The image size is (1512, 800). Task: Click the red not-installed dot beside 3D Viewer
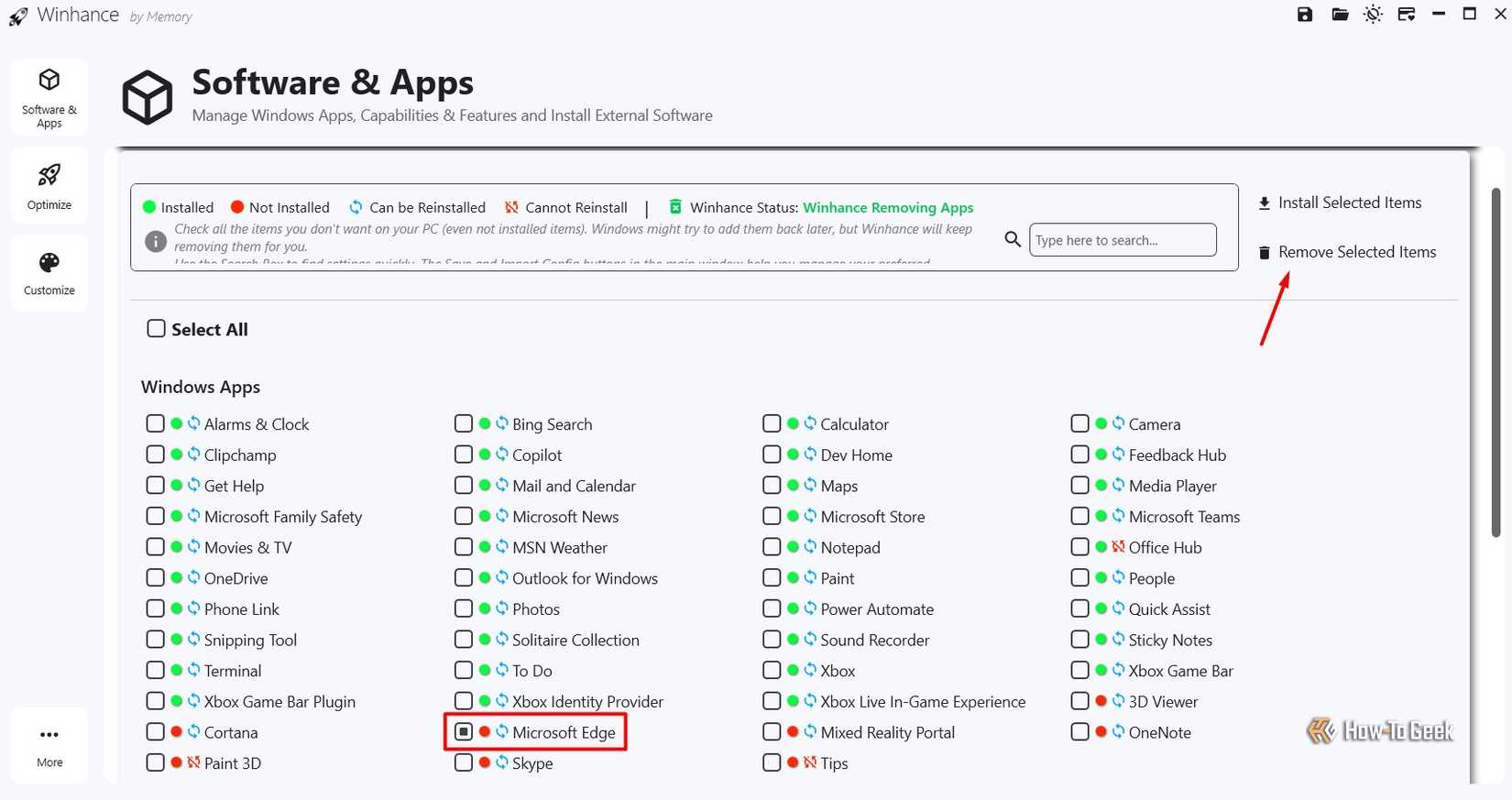click(x=1101, y=701)
